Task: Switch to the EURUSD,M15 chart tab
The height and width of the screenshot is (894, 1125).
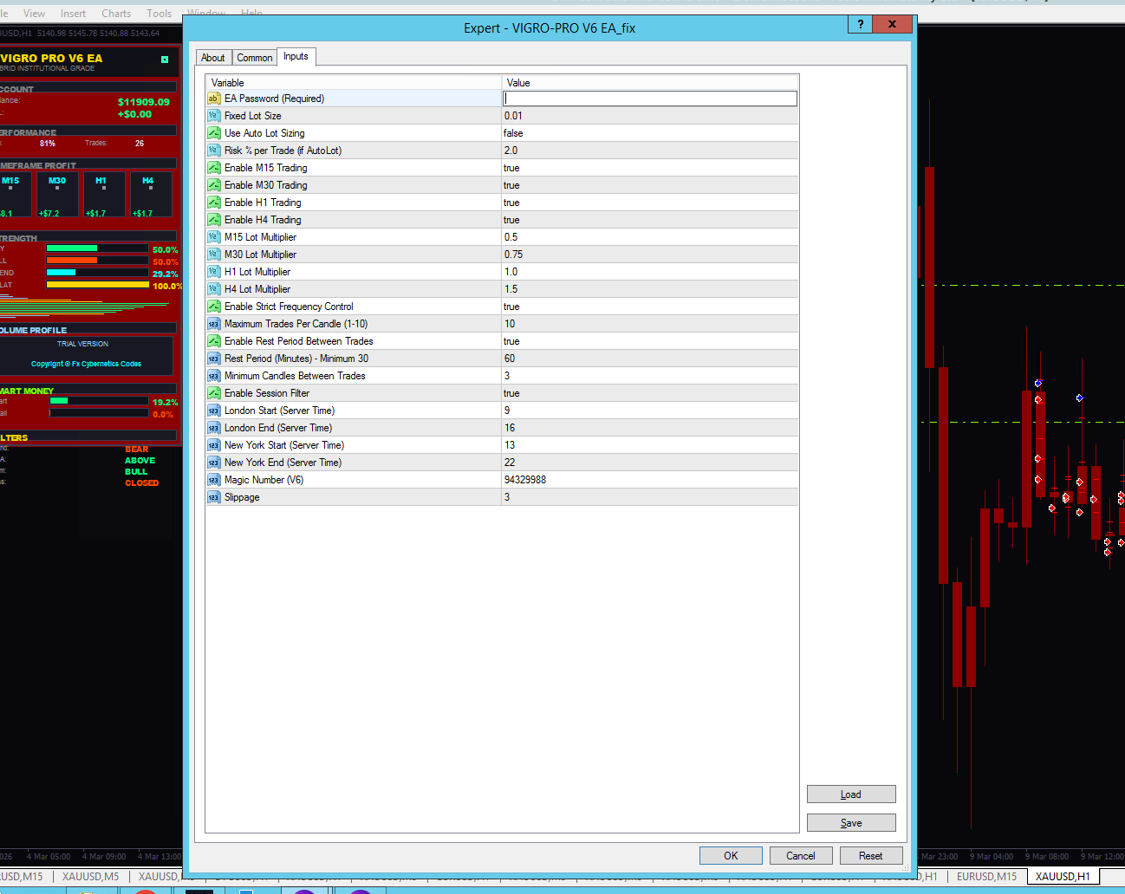Action: (984, 876)
